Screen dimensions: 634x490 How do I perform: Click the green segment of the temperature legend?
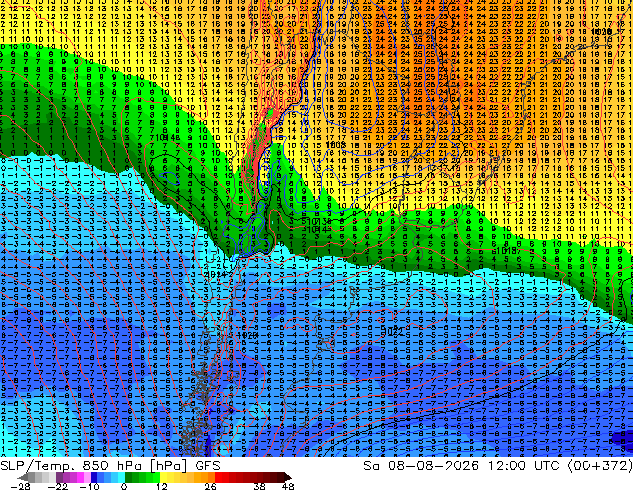(x=142, y=477)
